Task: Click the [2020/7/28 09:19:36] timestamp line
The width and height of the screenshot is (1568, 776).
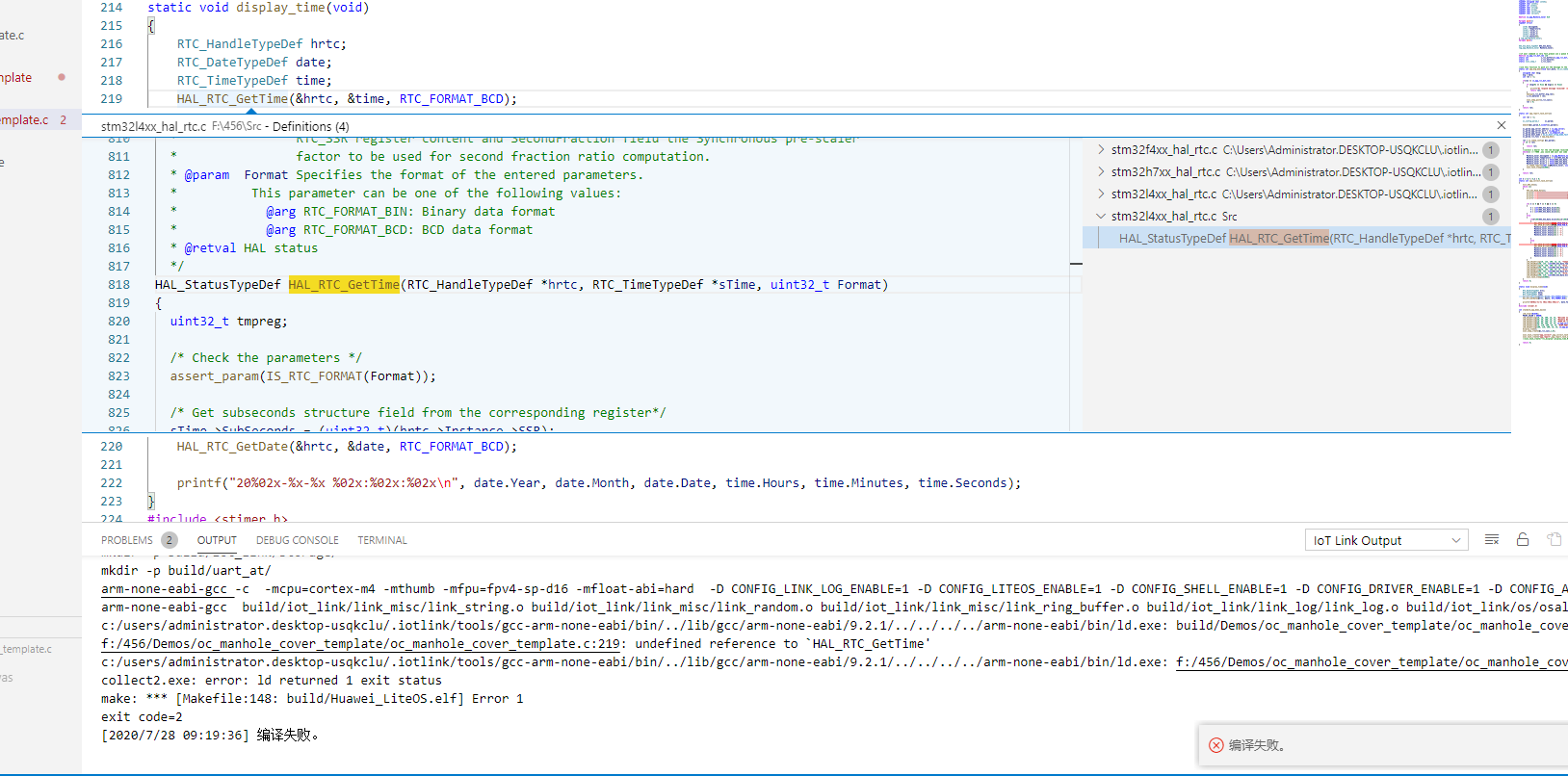Action: coord(210,736)
